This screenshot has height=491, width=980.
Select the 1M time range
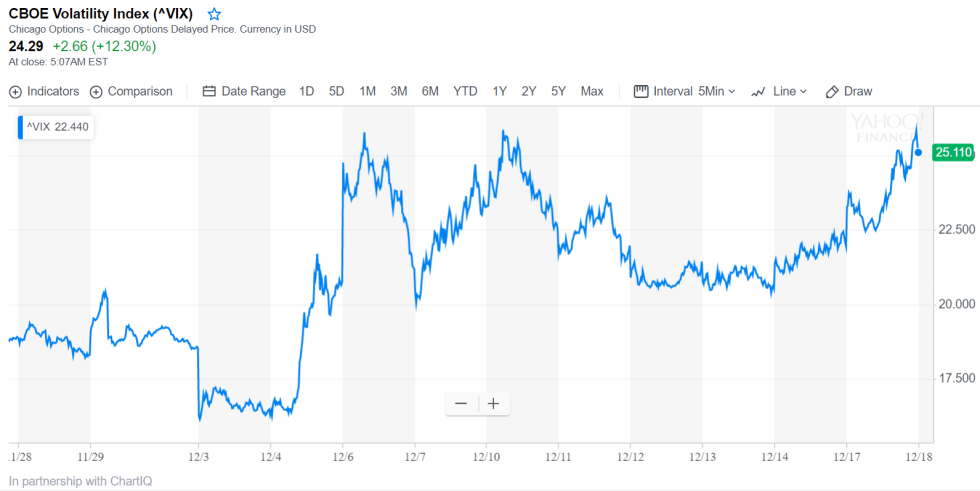point(368,91)
